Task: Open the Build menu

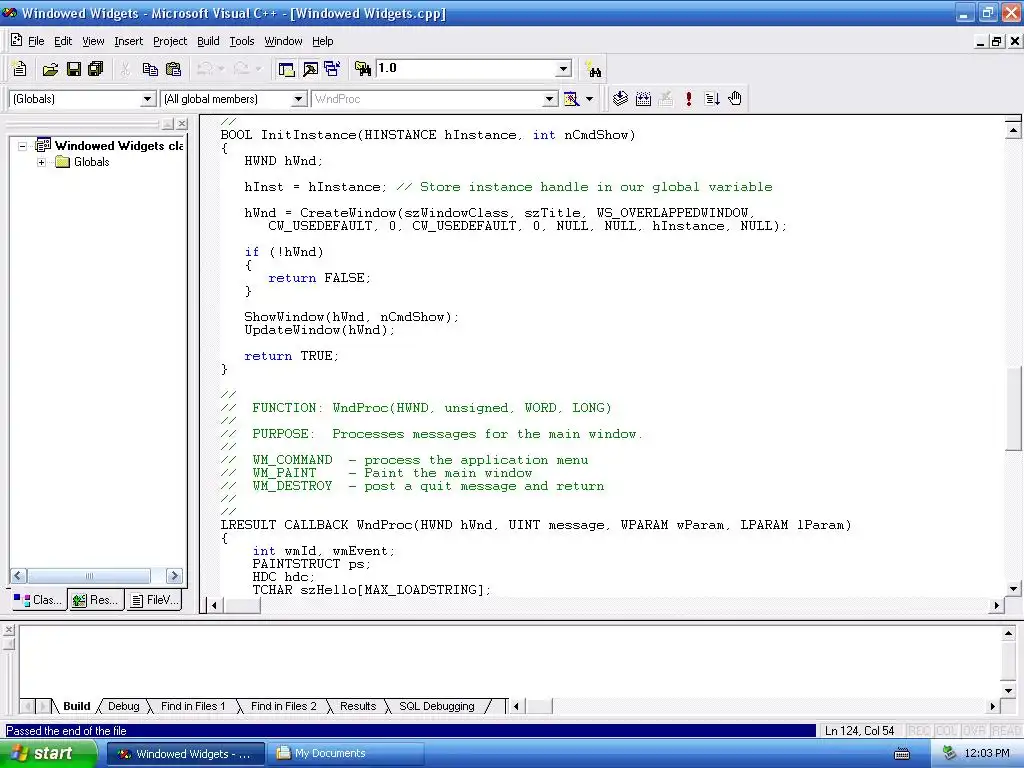Action: pos(208,41)
